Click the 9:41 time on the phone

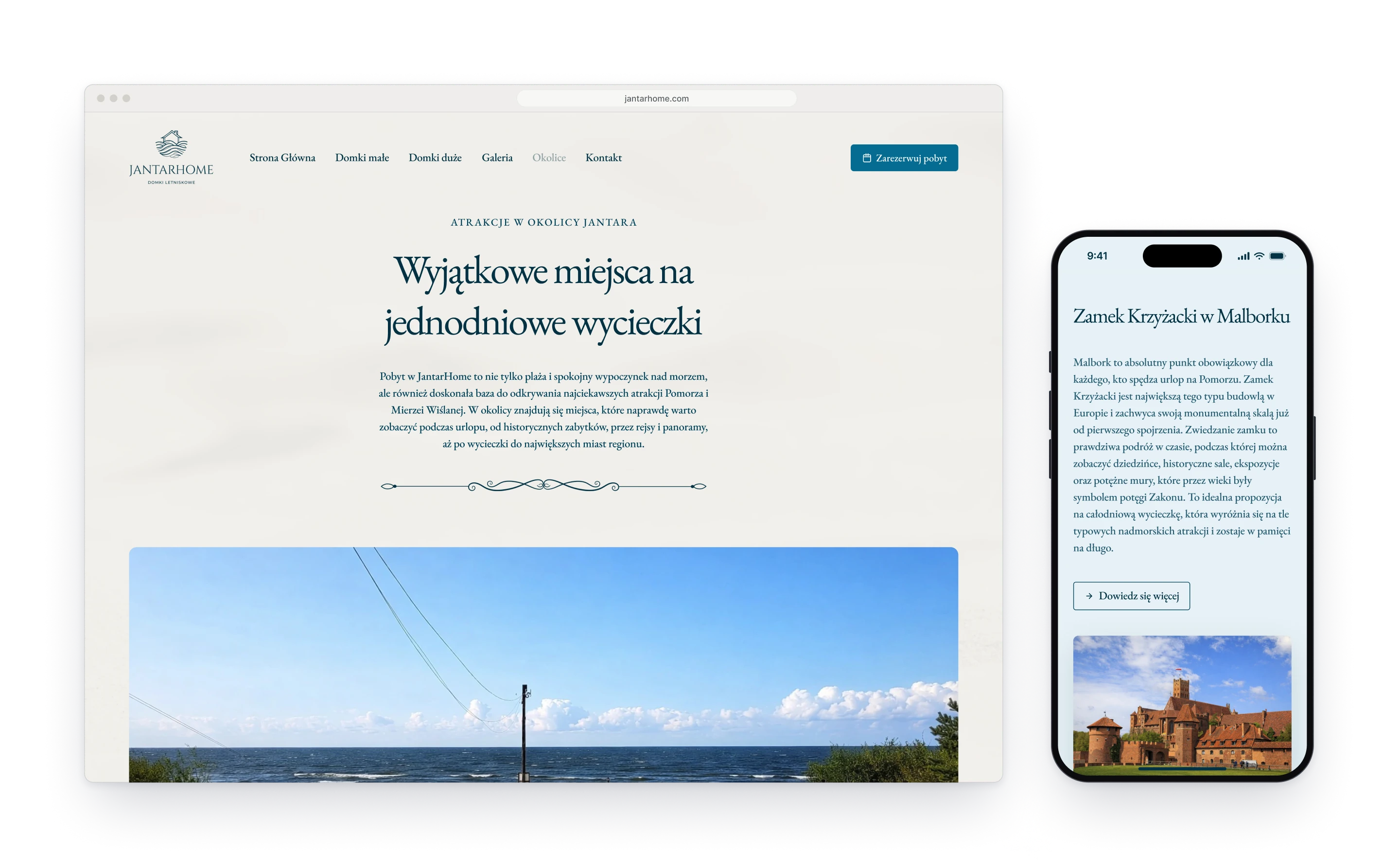pos(1097,256)
